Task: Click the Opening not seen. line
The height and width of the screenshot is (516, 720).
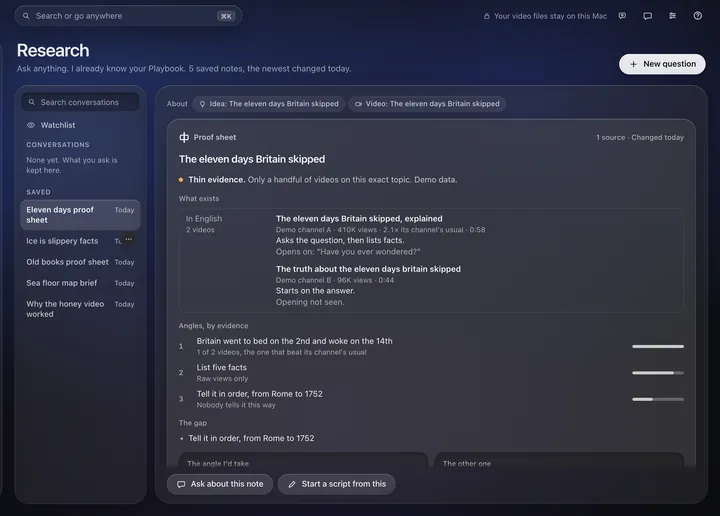Action: point(310,303)
